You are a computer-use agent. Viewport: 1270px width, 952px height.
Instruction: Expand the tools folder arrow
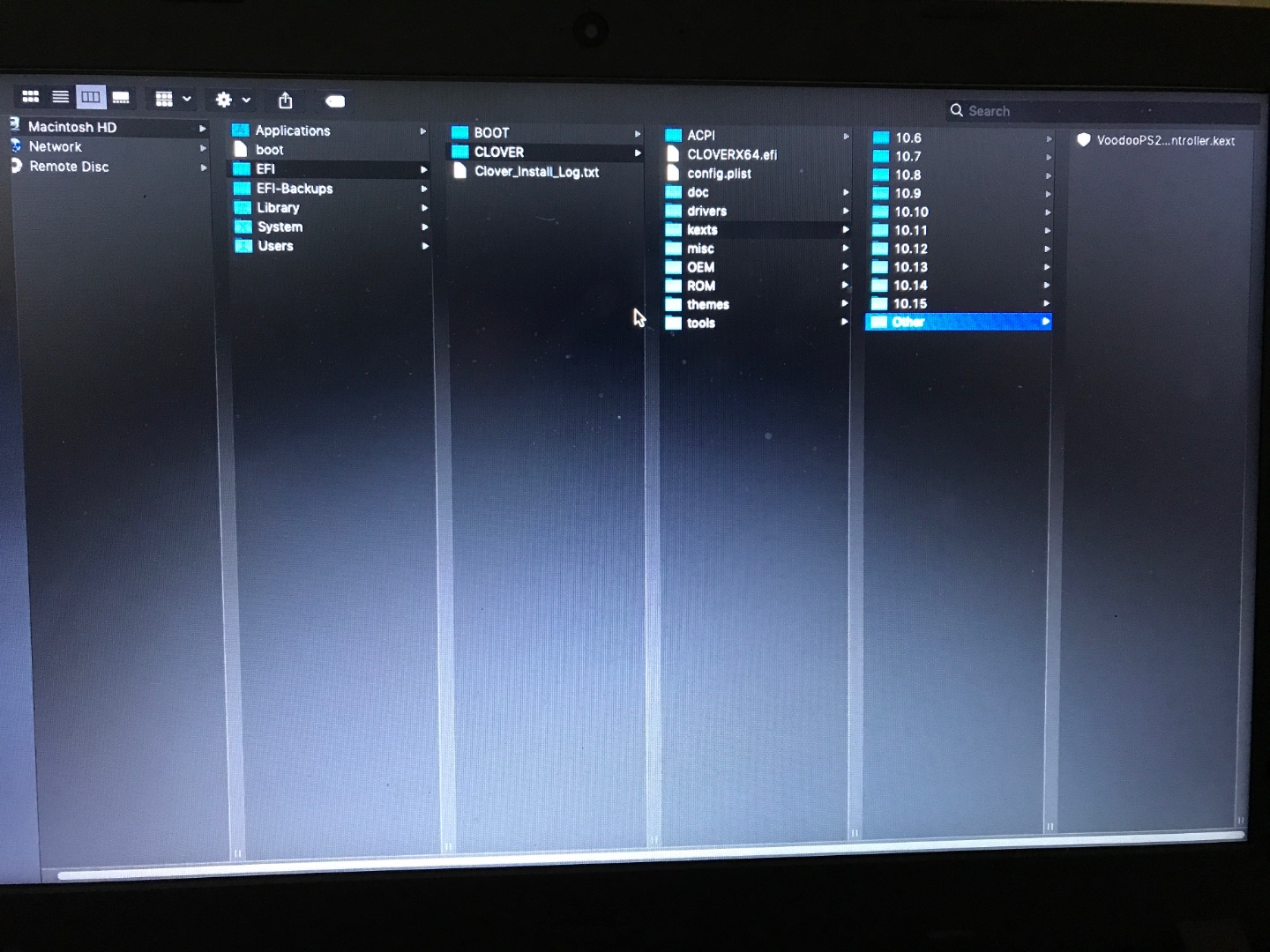coord(844,322)
